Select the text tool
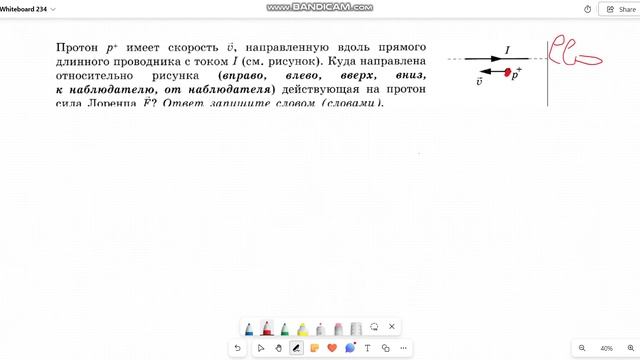The width and height of the screenshot is (640, 360). point(367,348)
